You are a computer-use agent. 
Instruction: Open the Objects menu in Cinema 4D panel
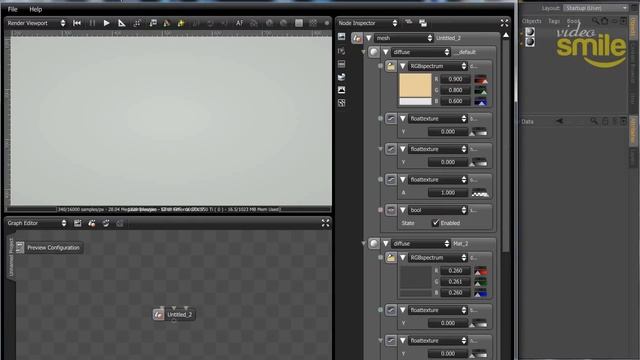tap(531, 21)
